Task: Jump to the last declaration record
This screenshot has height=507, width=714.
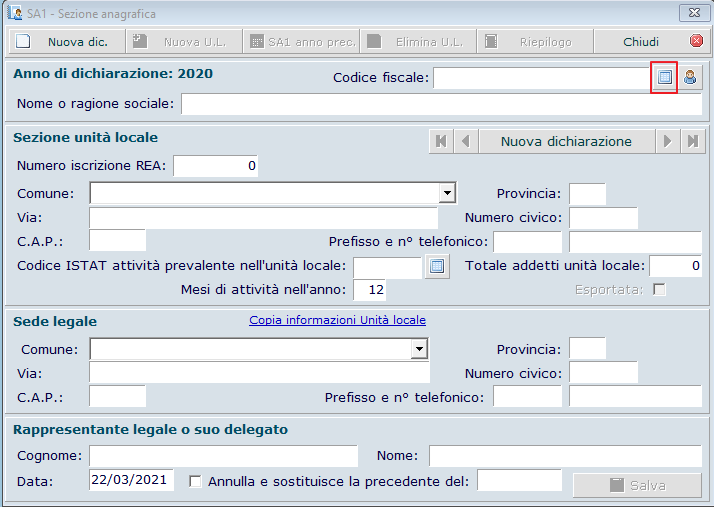Action: tap(692, 141)
